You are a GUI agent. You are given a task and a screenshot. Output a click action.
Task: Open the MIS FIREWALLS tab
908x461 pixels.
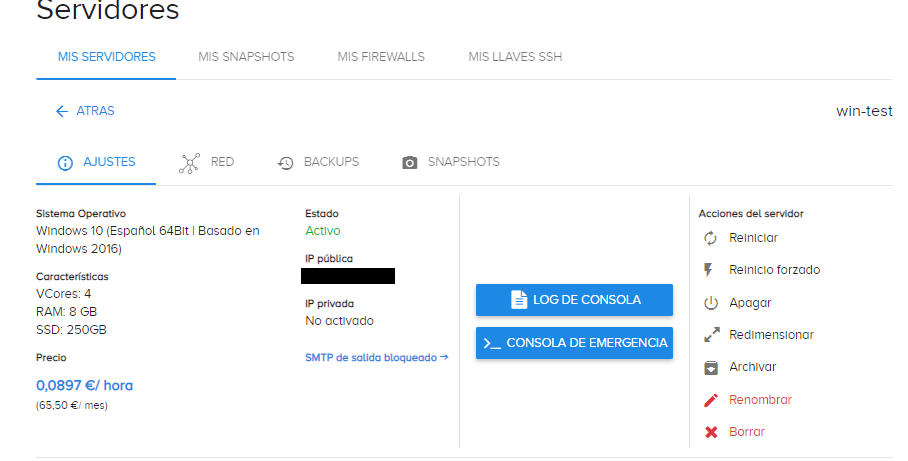(x=381, y=57)
